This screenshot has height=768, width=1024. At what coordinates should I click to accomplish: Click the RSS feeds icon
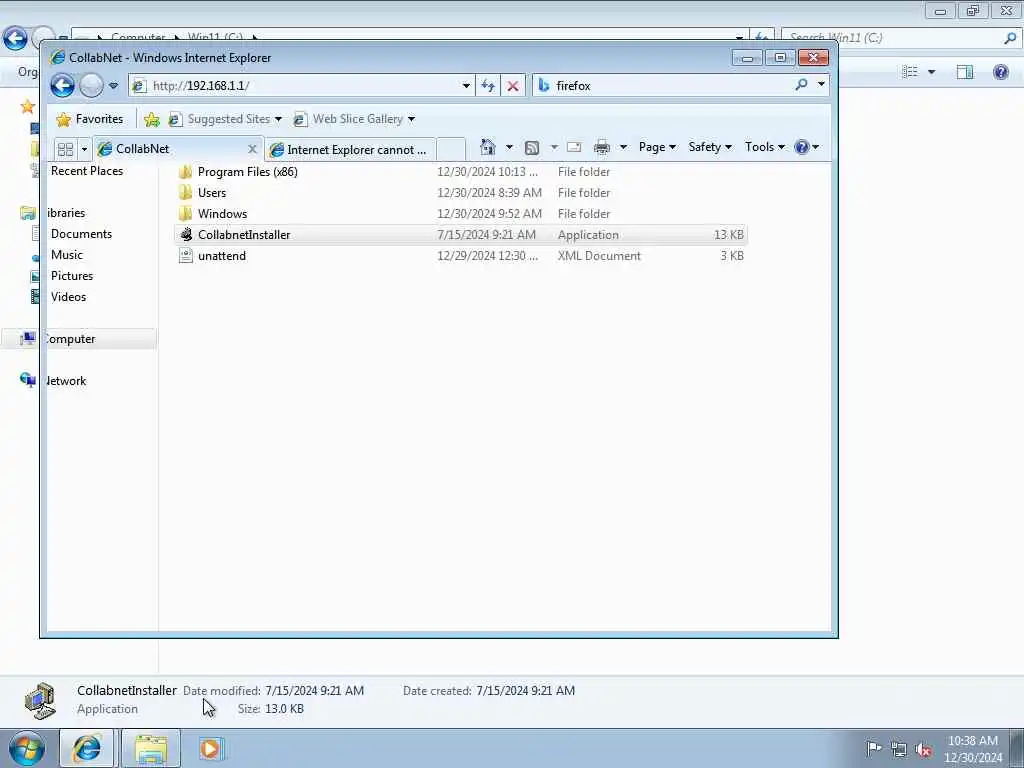pyautogui.click(x=532, y=148)
